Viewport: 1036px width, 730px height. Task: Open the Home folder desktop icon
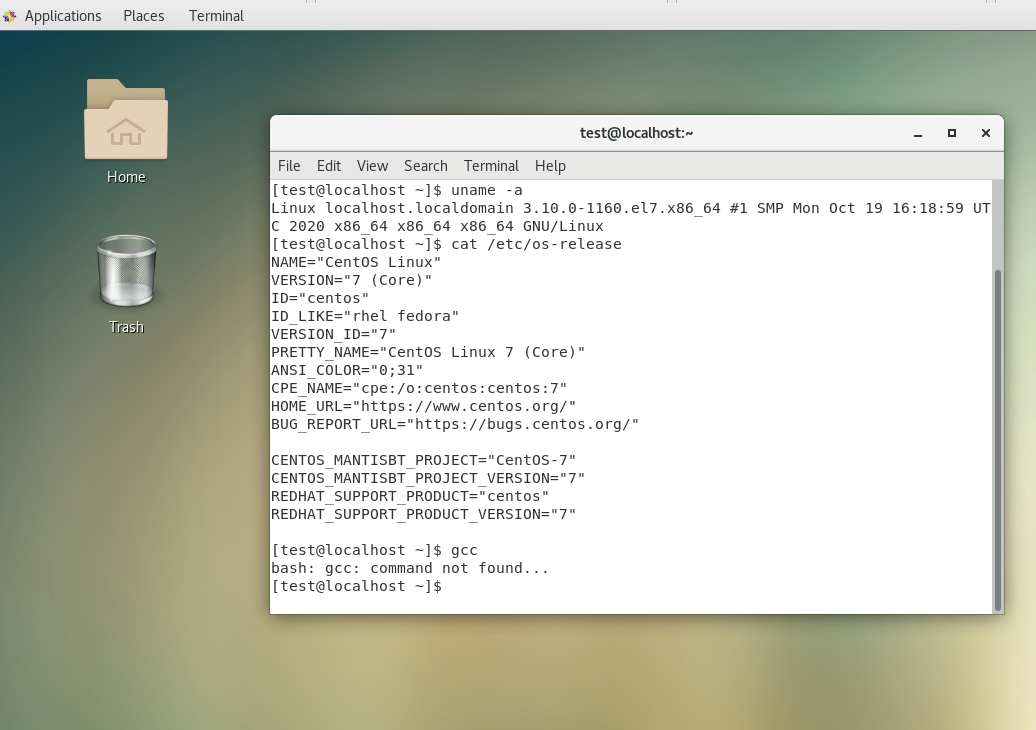pos(126,120)
